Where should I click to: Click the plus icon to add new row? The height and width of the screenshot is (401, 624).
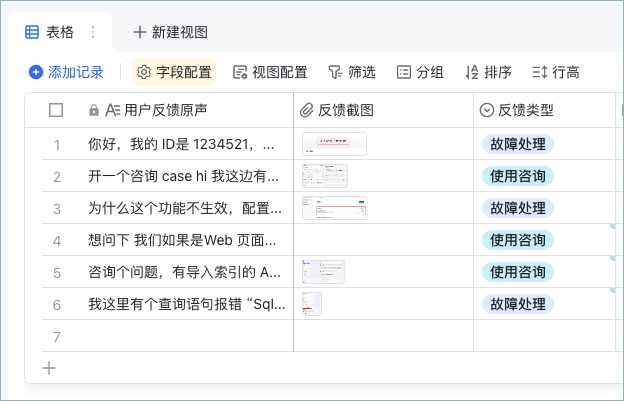click(49, 368)
